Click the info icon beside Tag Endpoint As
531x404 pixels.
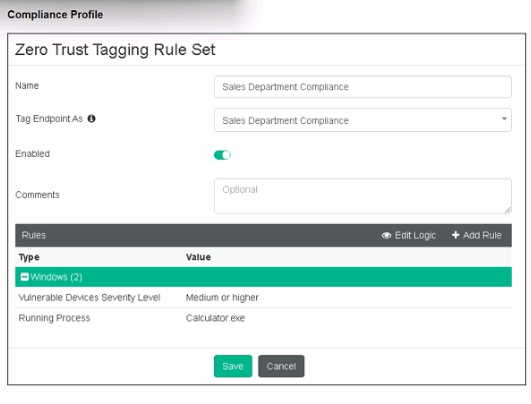point(91,119)
